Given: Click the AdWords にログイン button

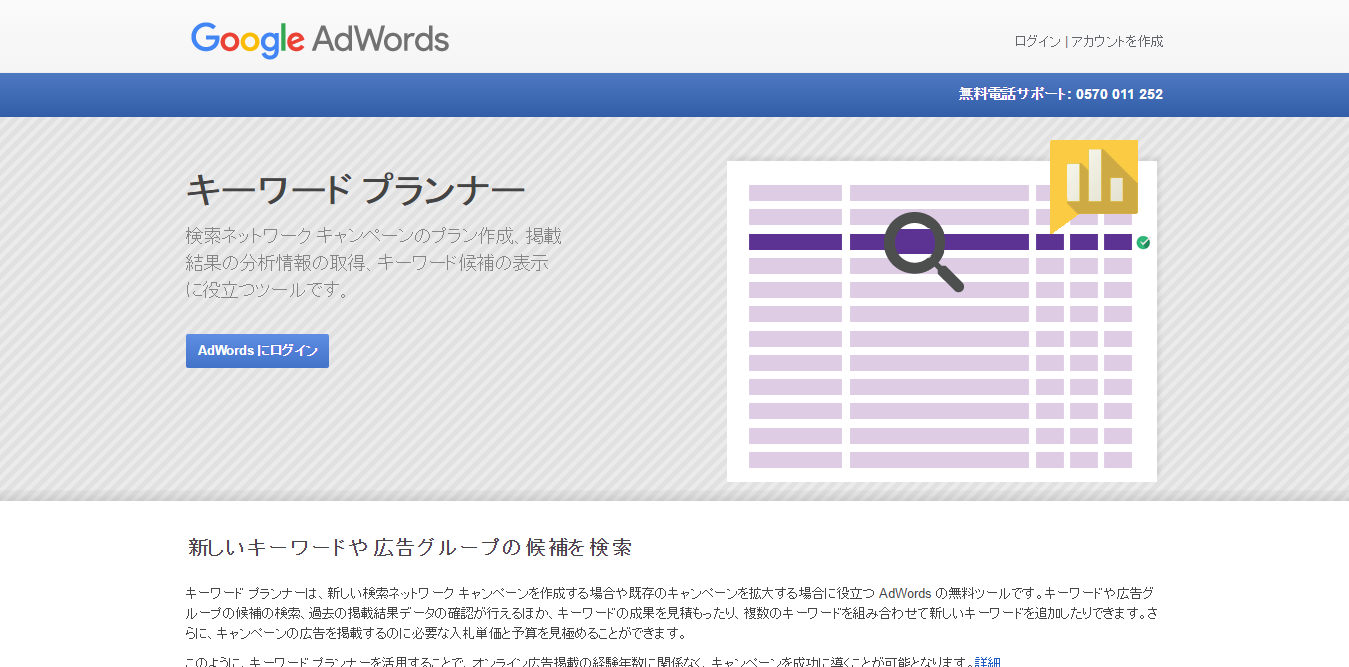Looking at the screenshot, I should tap(257, 351).
